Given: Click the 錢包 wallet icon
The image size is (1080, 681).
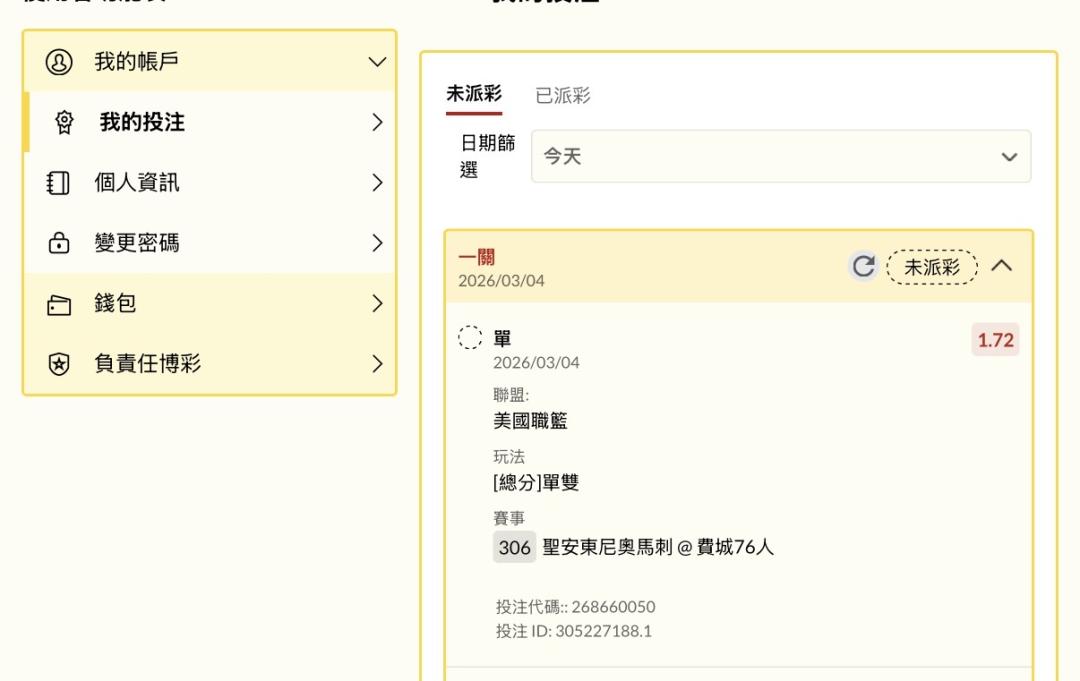Looking at the screenshot, I should 59,304.
